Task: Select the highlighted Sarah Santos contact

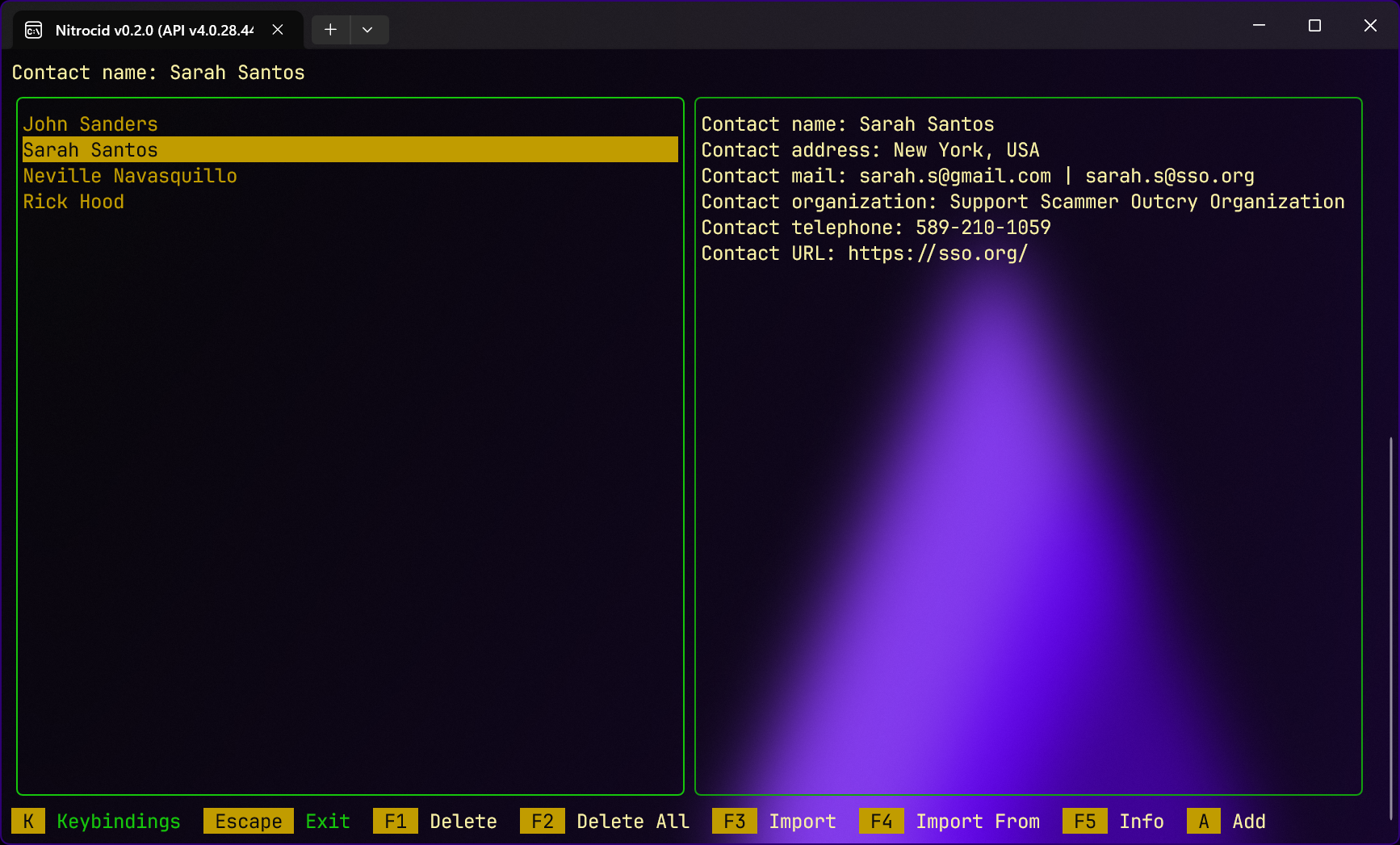Action: point(90,150)
